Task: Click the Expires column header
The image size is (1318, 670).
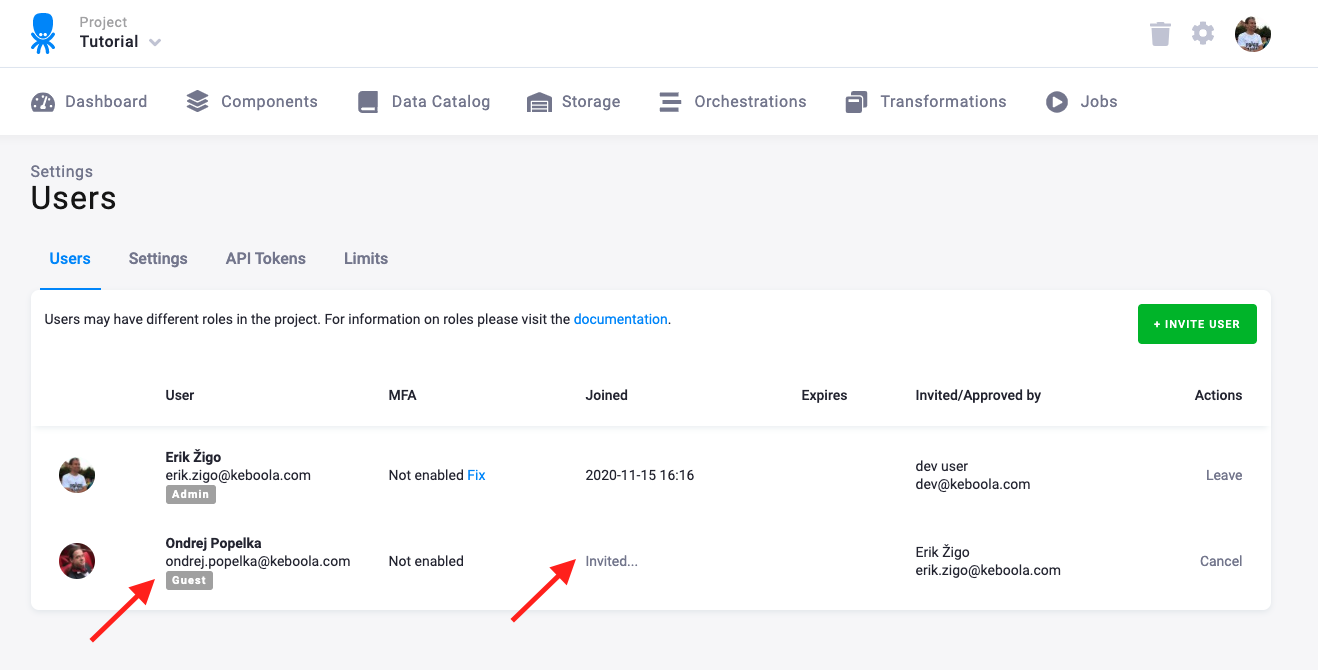Action: pos(824,395)
